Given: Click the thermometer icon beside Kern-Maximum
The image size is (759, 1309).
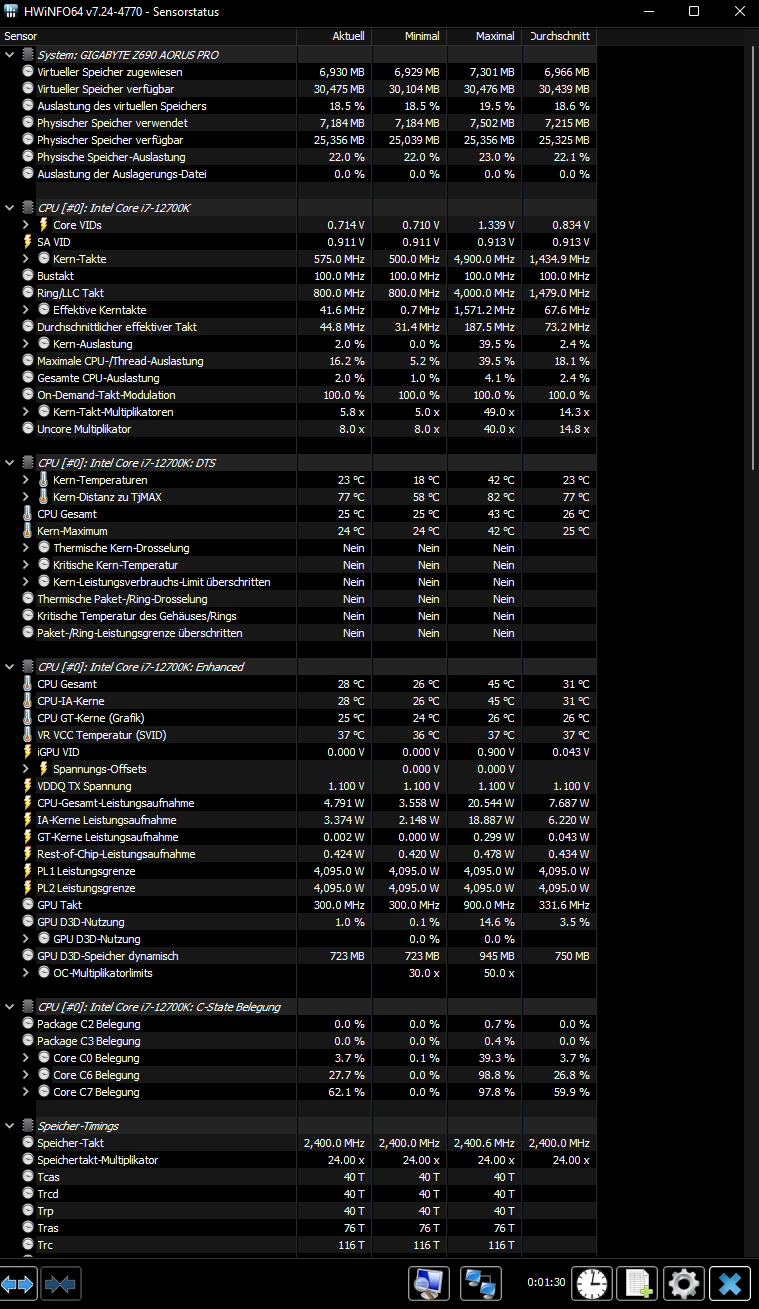Looking at the screenshot, I should pos(28,531).
